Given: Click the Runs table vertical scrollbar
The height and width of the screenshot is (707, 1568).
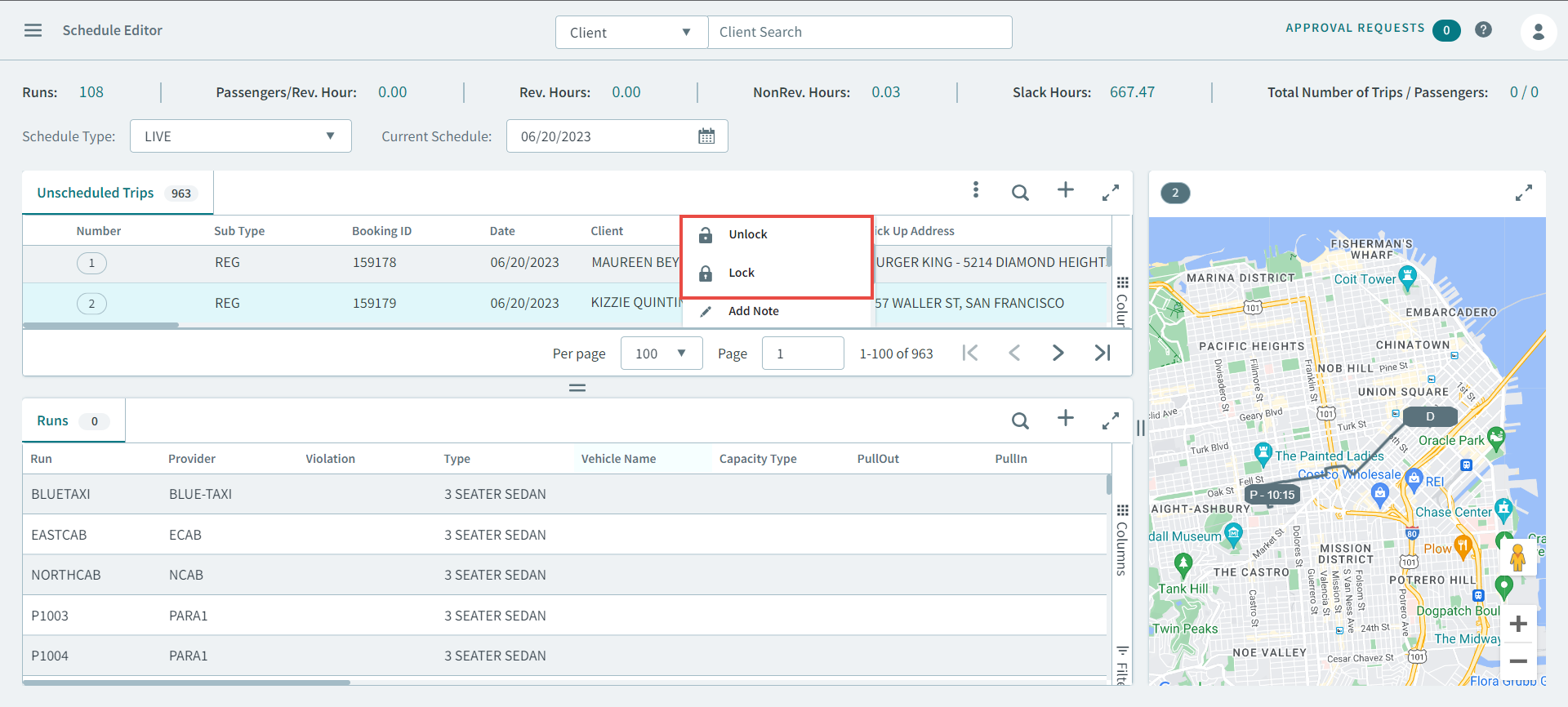Looking at the screenshot, I should [x=1109, y=484].
